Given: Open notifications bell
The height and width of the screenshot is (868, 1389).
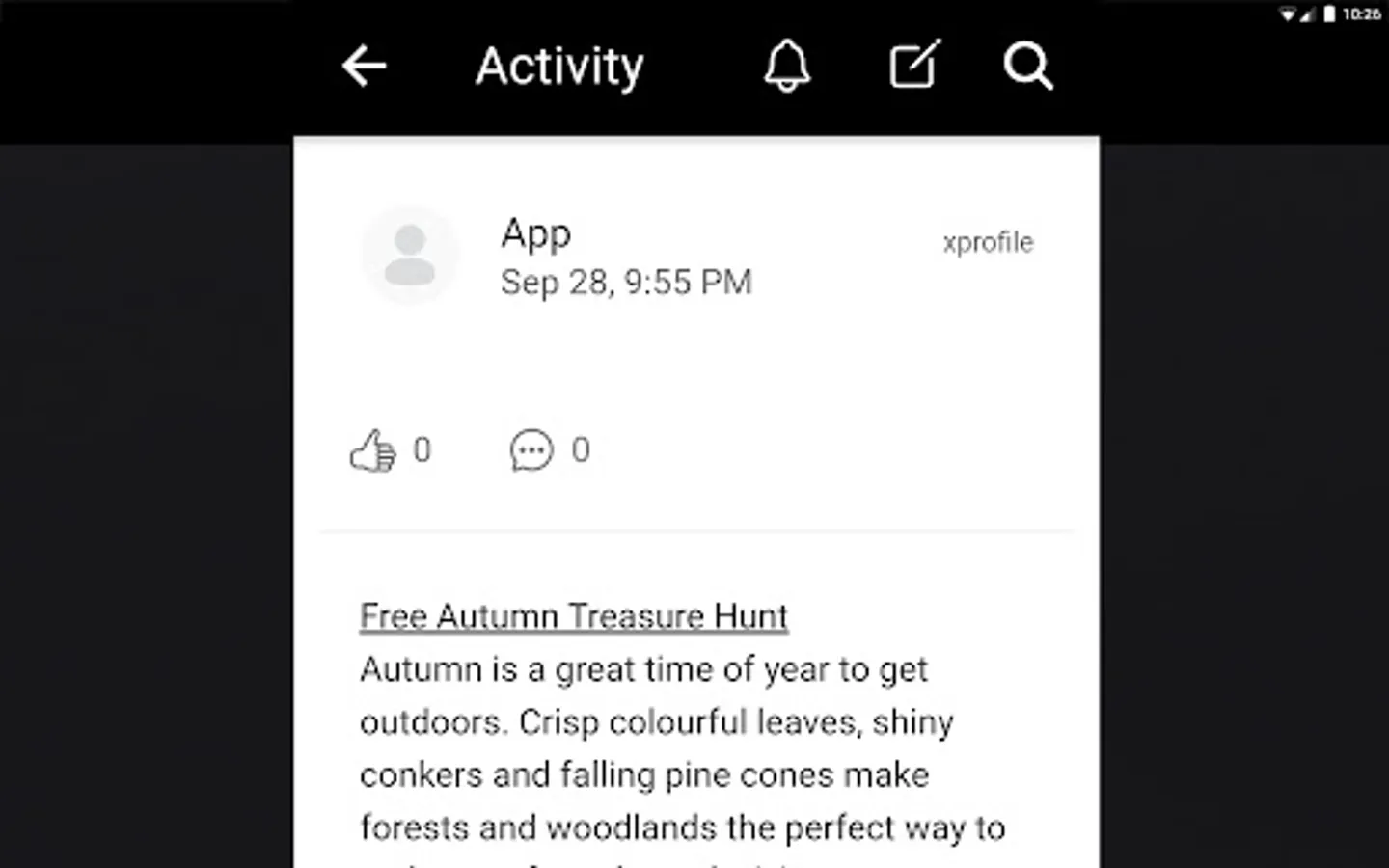Looking at the screenshot, I should coord(787,66).
